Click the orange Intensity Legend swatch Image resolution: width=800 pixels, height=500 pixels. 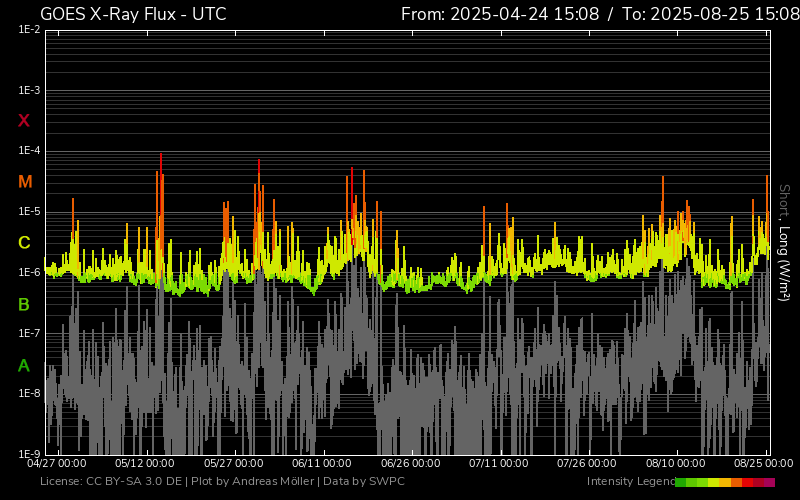[737, 482]
